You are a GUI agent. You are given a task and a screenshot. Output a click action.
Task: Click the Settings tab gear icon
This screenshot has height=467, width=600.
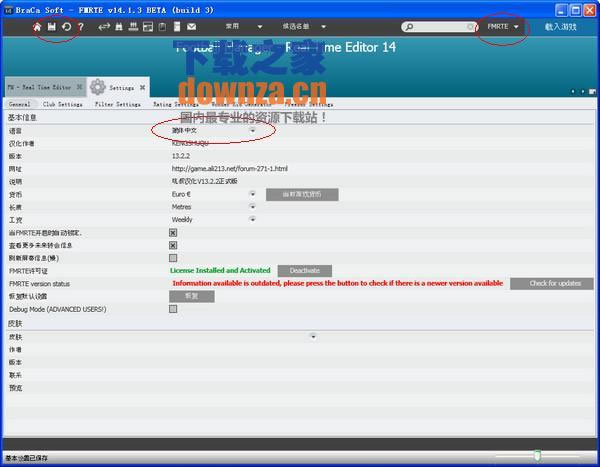point(97,87)
